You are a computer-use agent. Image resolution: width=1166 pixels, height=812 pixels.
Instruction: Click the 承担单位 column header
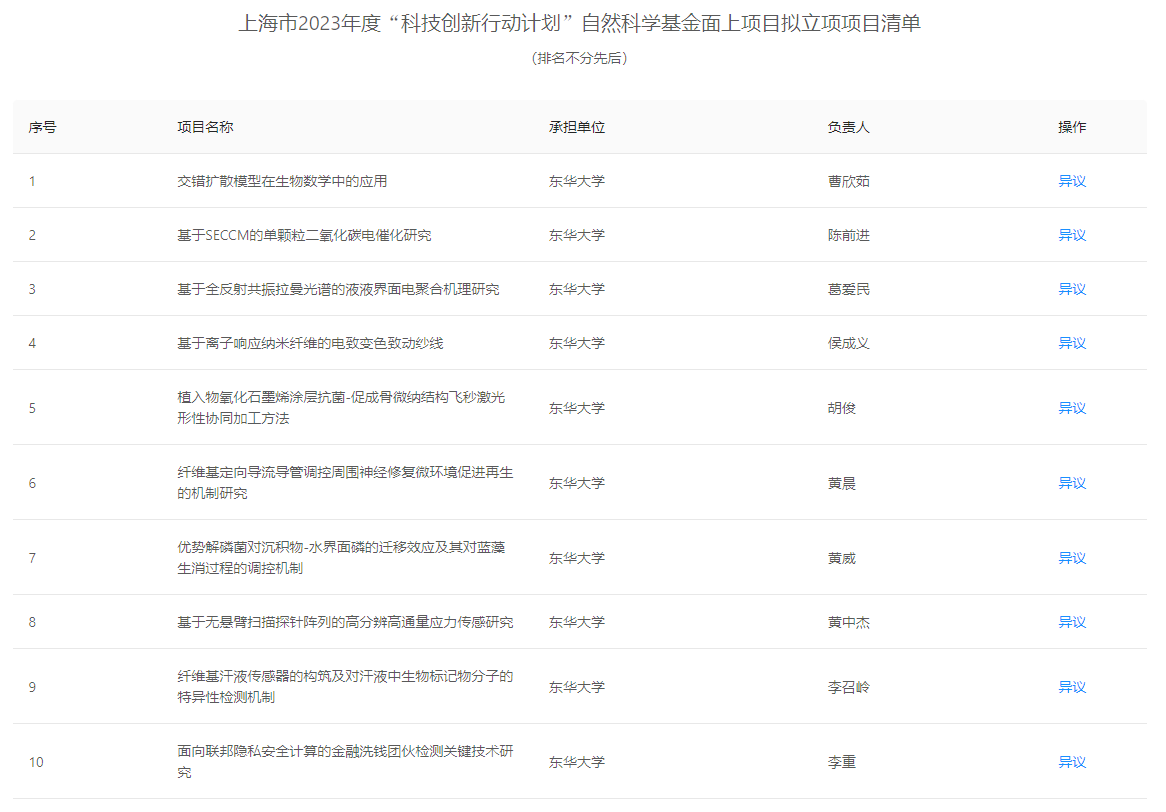click(x=577, y=127)
